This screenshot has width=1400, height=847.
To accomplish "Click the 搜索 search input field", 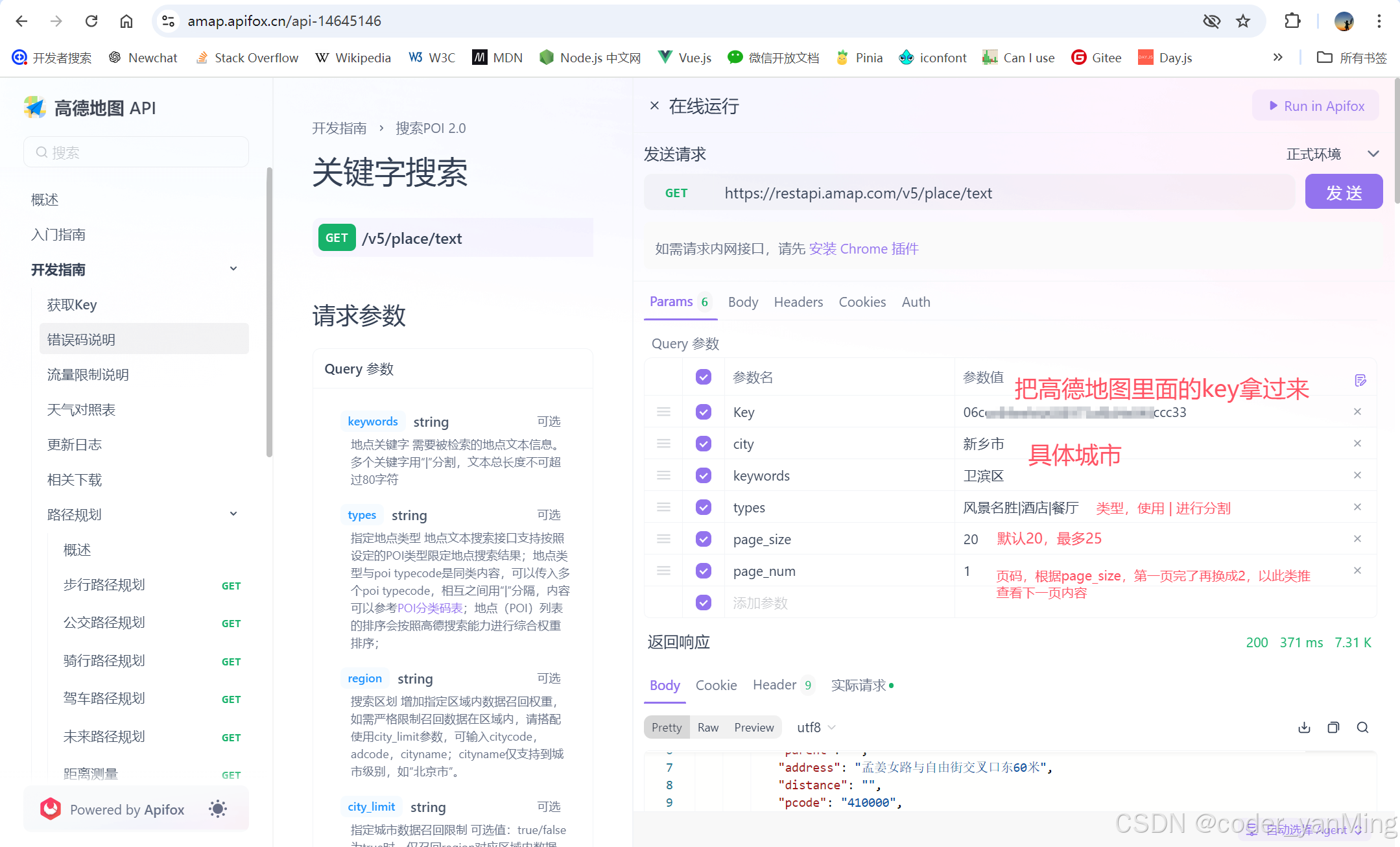I will pos(136,152).
